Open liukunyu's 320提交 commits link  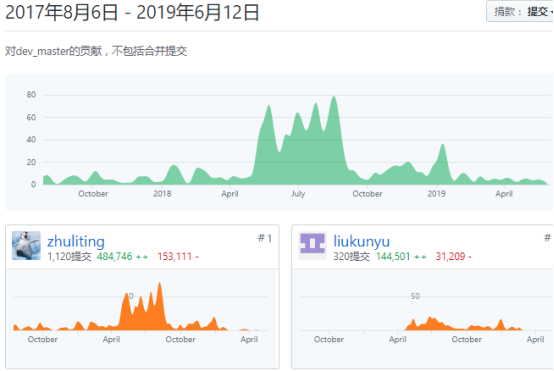pyautogui.click(x=351, y=256)
